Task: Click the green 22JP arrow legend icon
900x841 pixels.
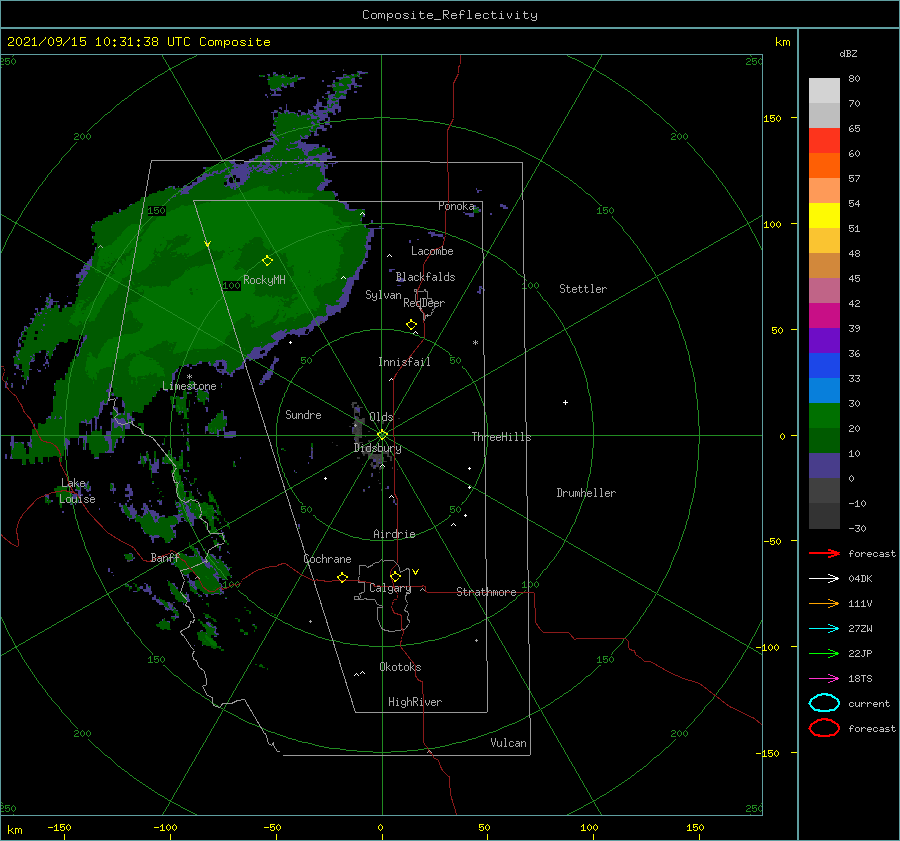Action: click(824, 653)
